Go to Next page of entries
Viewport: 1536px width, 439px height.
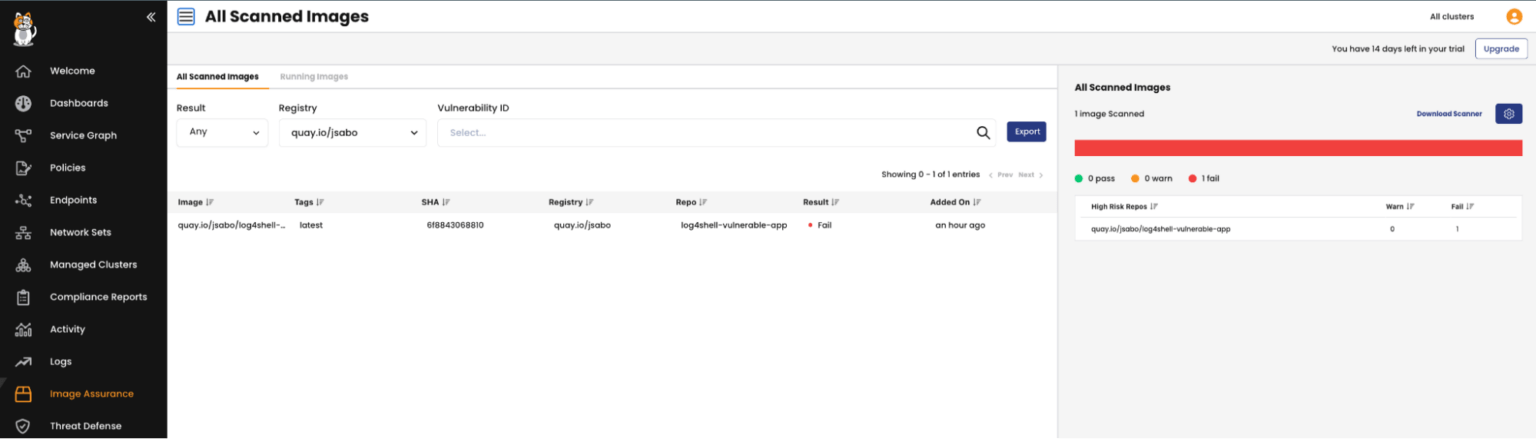pos(1030,175)
